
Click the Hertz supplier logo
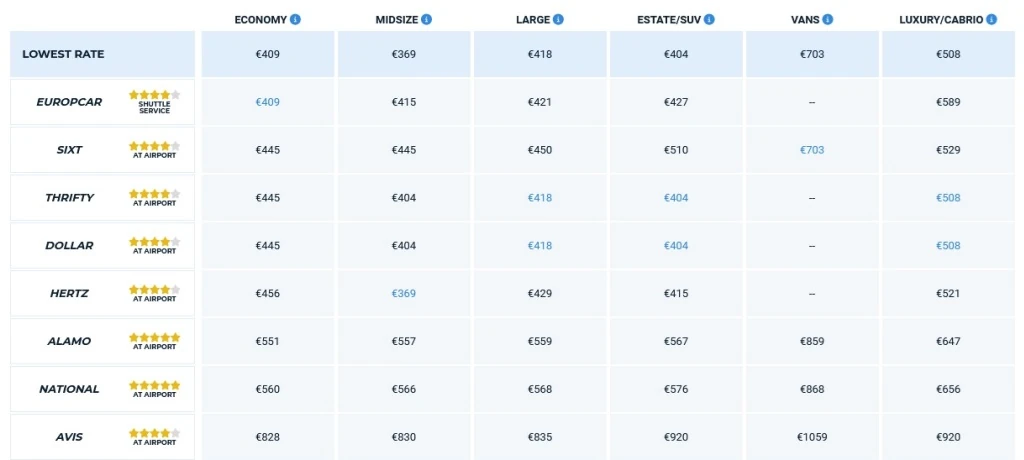(69, 294)
